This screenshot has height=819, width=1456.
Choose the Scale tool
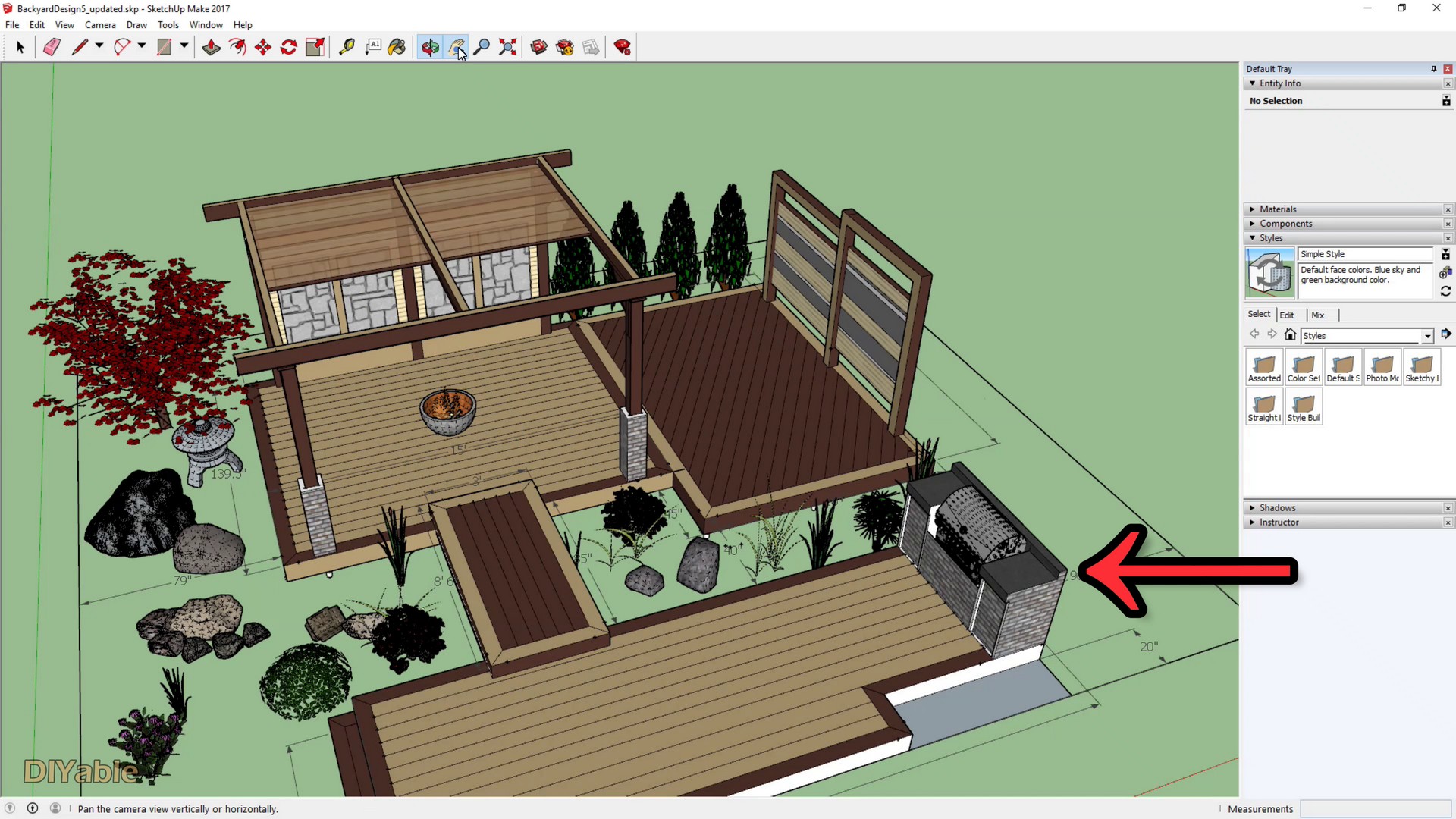[x=315, y=47]
